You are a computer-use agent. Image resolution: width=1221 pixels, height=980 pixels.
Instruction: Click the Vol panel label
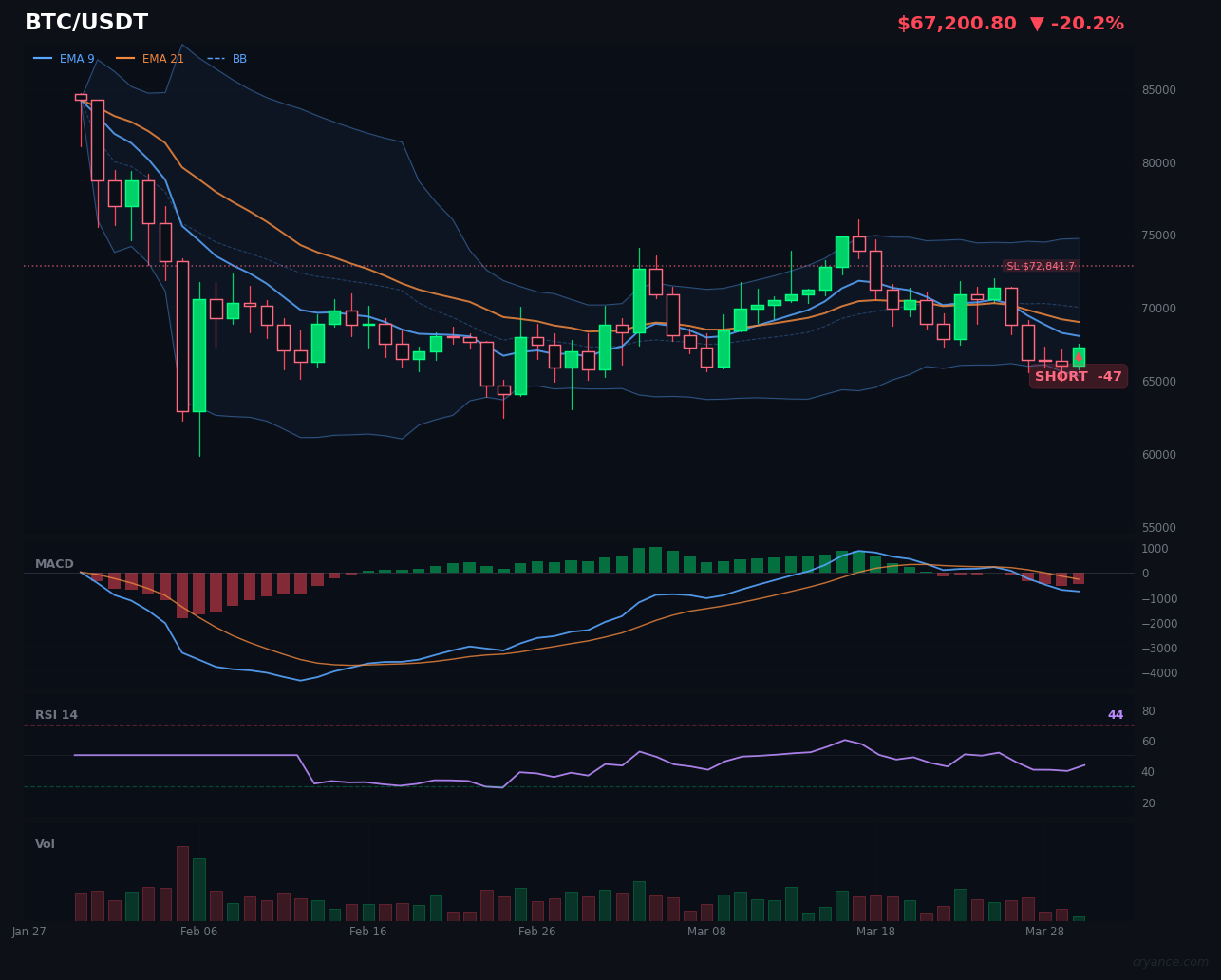click(x=44, y=843)
